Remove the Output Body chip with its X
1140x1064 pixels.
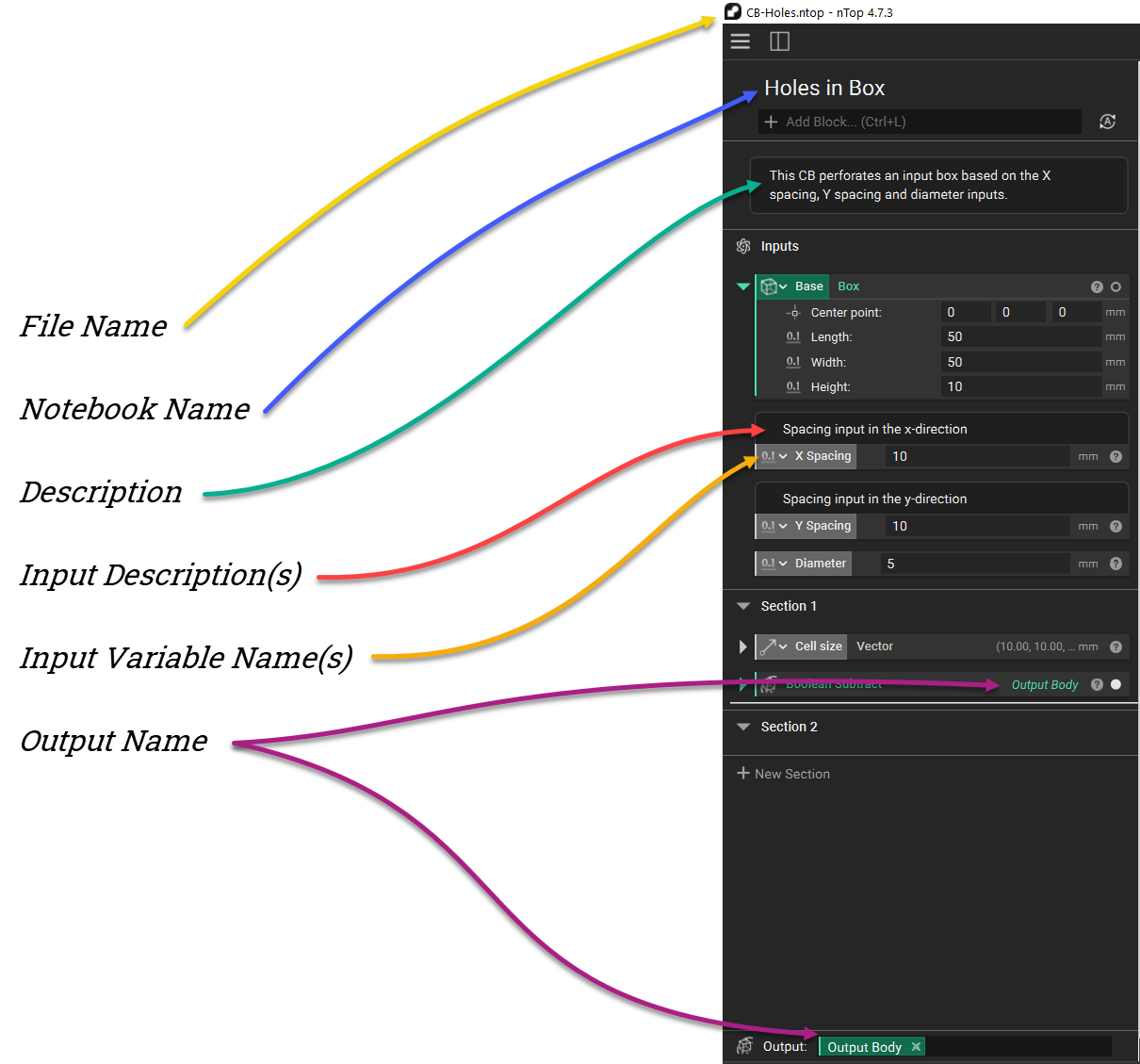(x=916, y=1046)
